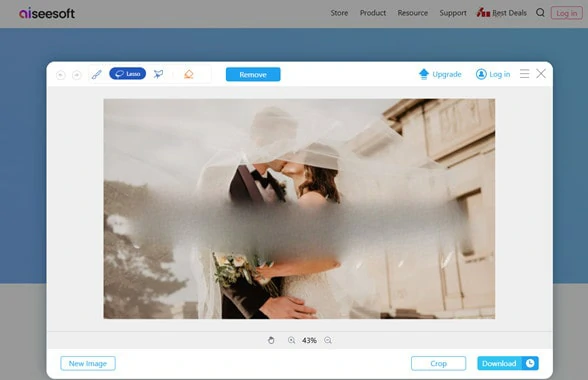Open the Support menu
Screen dimensions: 588x380
(453, 13)
